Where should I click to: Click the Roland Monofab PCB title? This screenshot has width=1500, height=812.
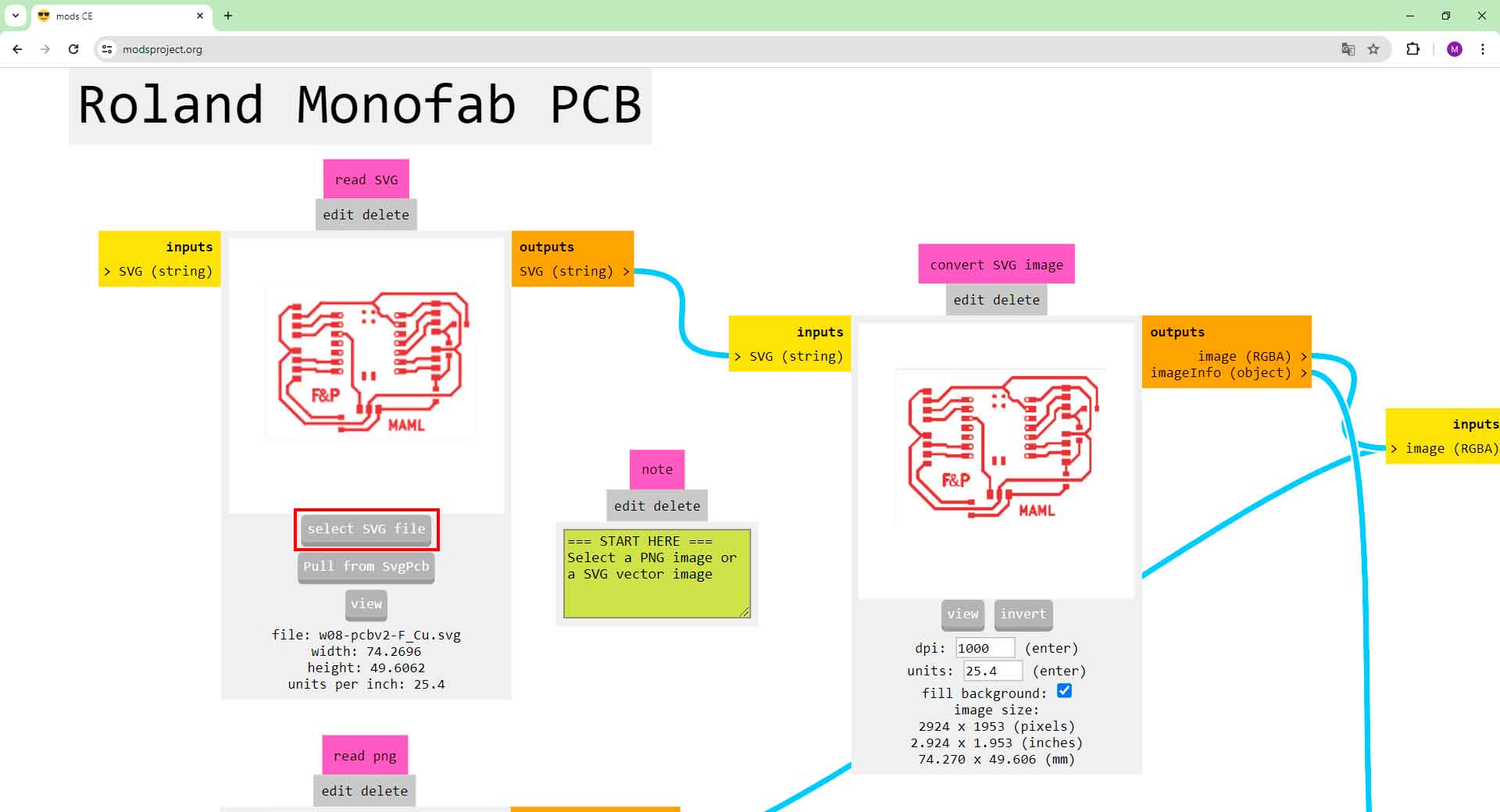coord(360,105)
